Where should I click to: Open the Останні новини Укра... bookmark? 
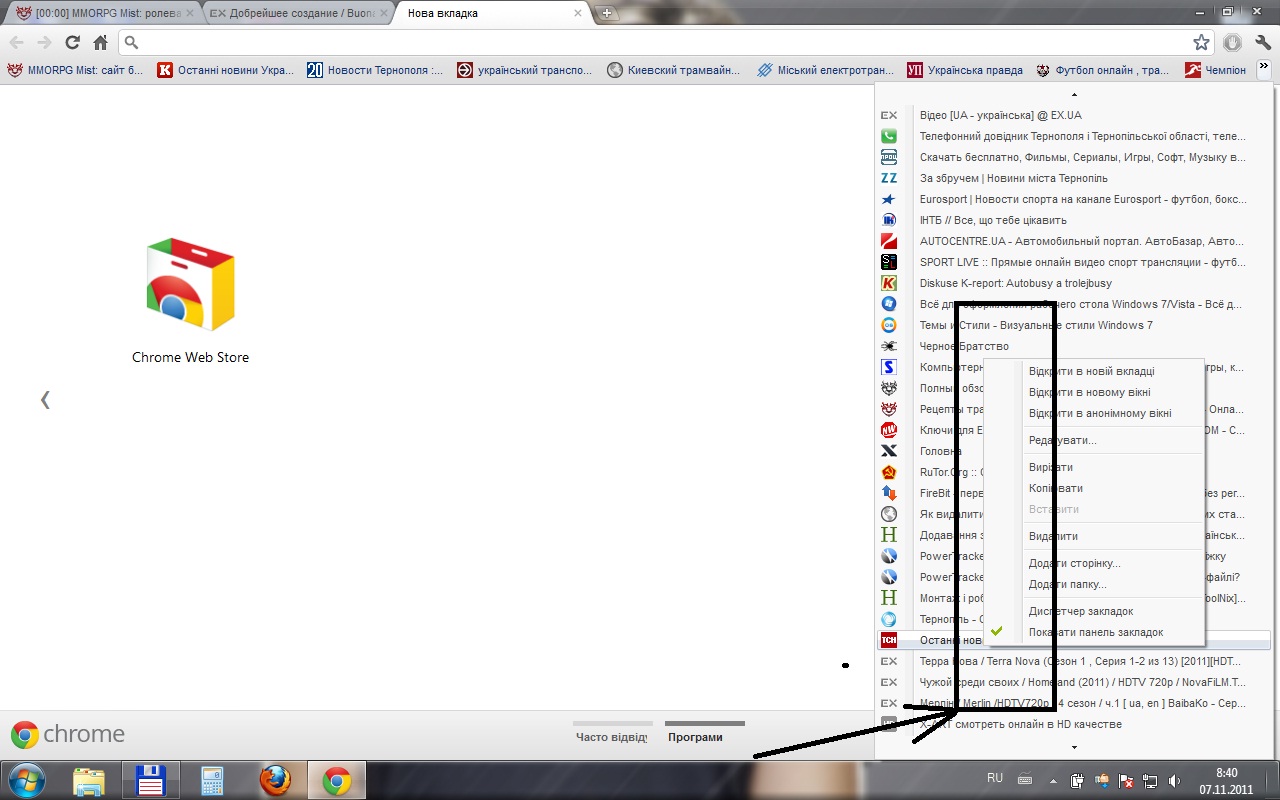[226, 70]
